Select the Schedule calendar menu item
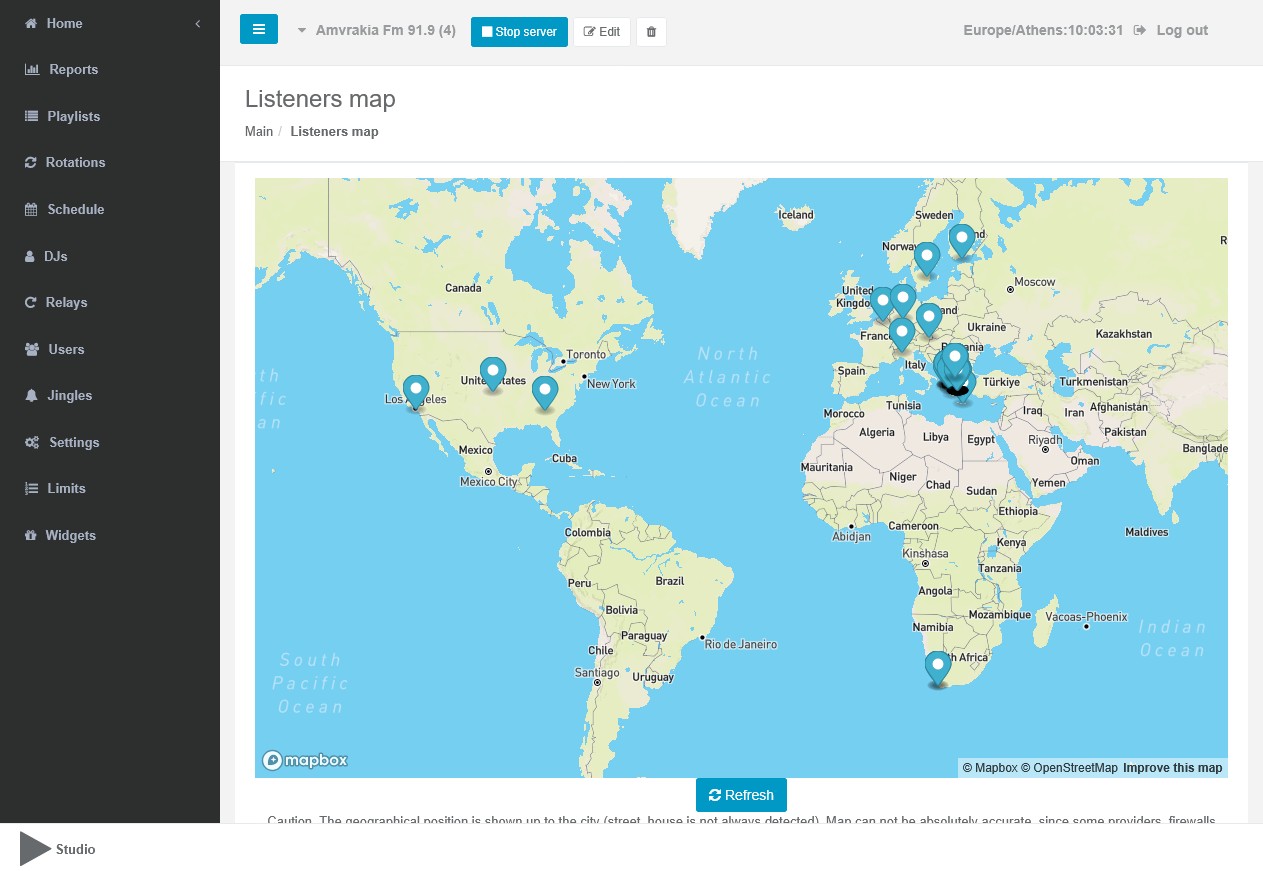The image size is (1263, 871). click(75, 210)
